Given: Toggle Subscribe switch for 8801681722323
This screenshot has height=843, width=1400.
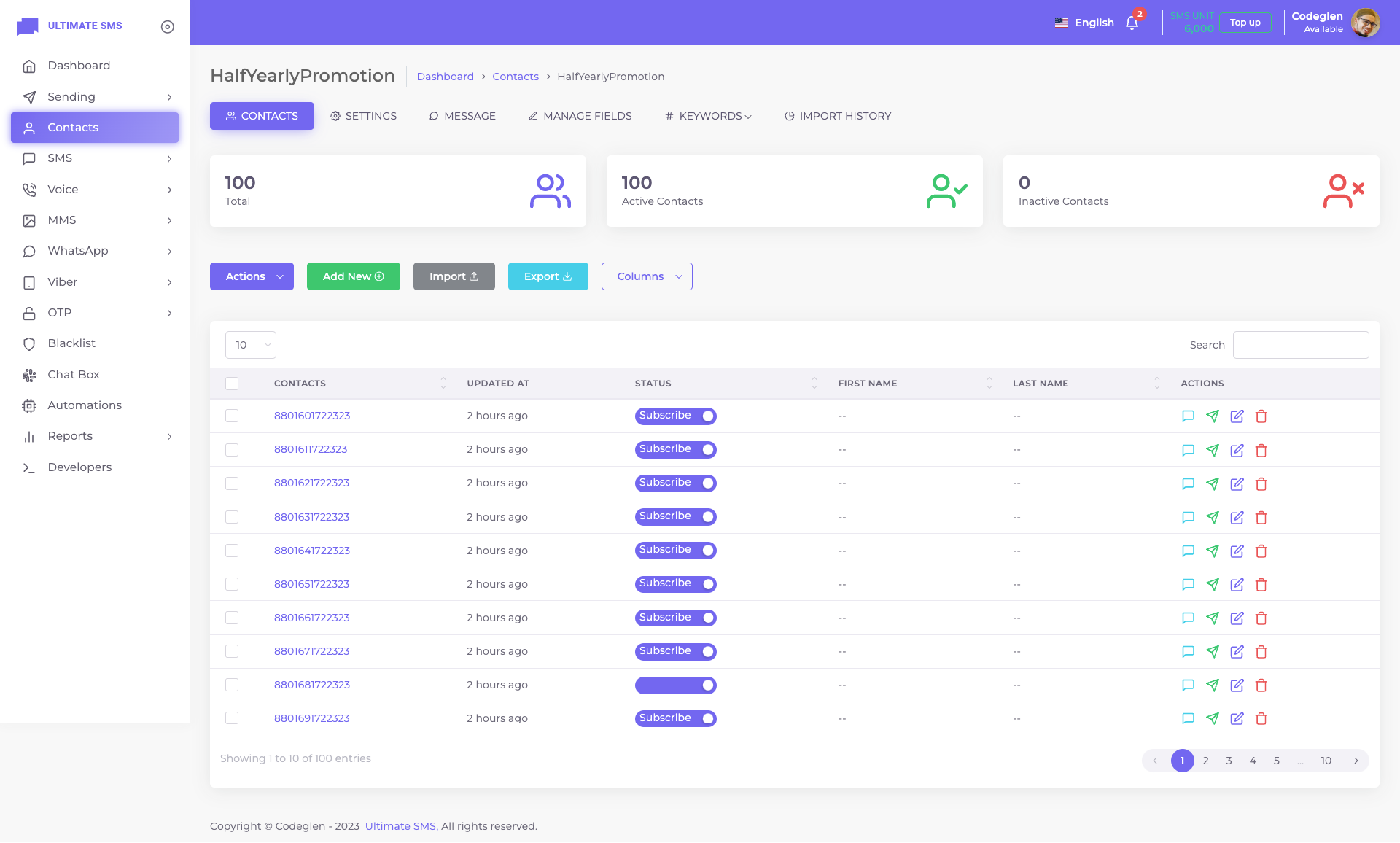Looking at the screenshot, I should pyautogui.click(x=675, y=685).
